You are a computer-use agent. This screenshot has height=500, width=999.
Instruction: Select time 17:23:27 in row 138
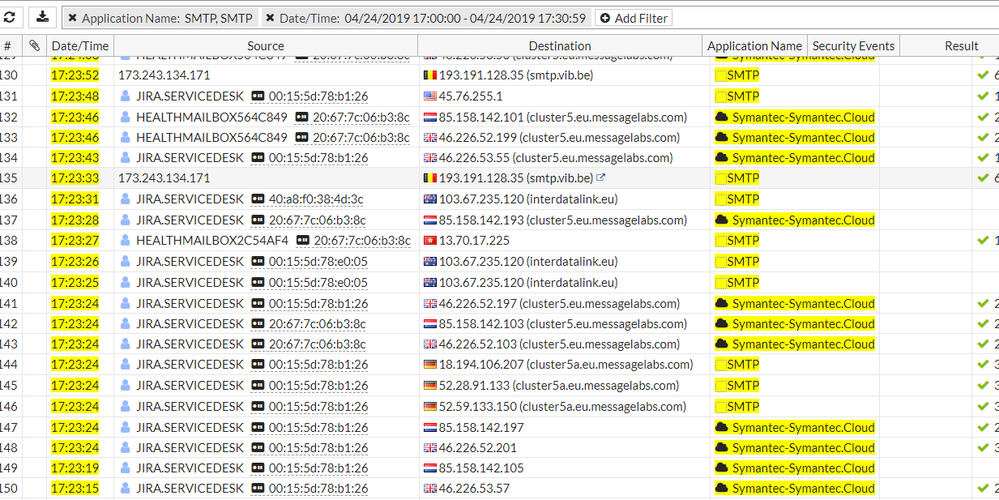point(75,241)
